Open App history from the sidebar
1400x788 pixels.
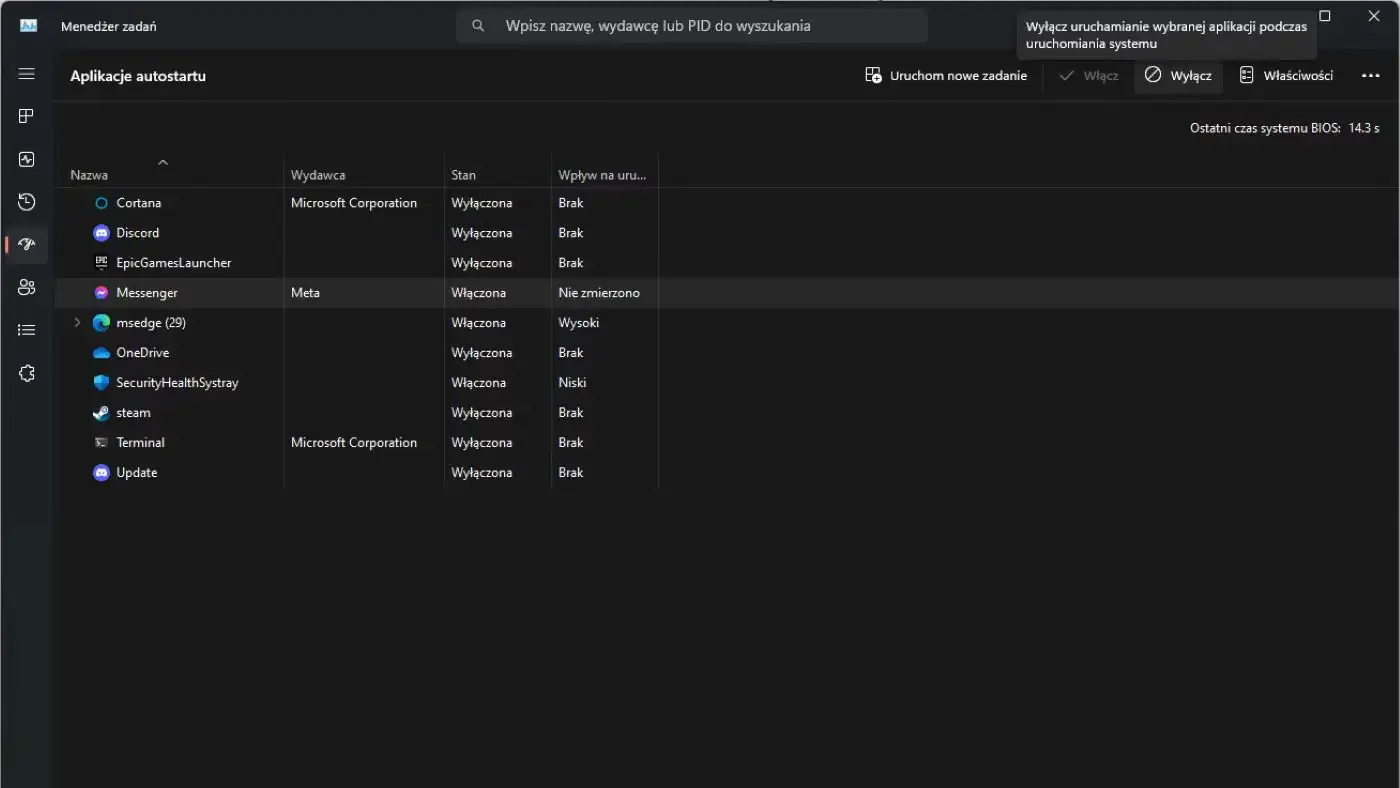pyautogui.click(x=27, y=202)
